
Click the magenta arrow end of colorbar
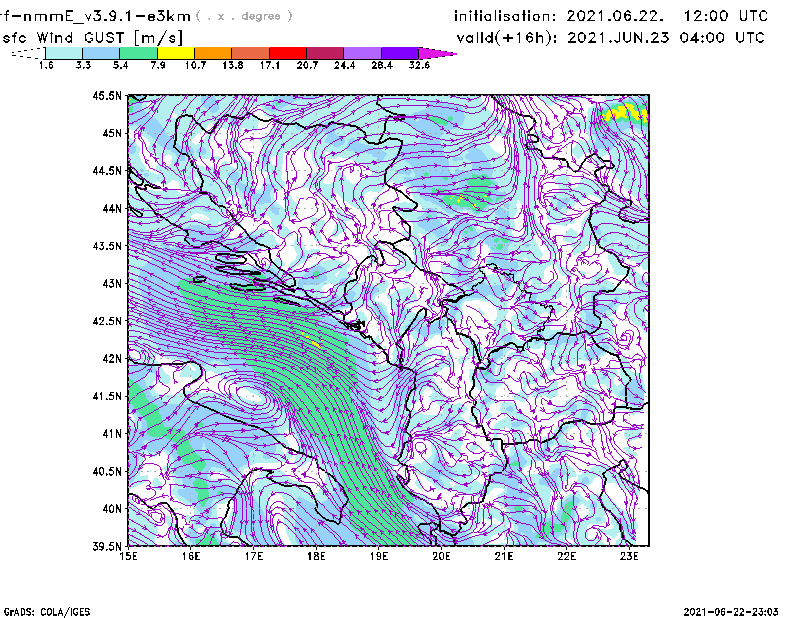437,53
